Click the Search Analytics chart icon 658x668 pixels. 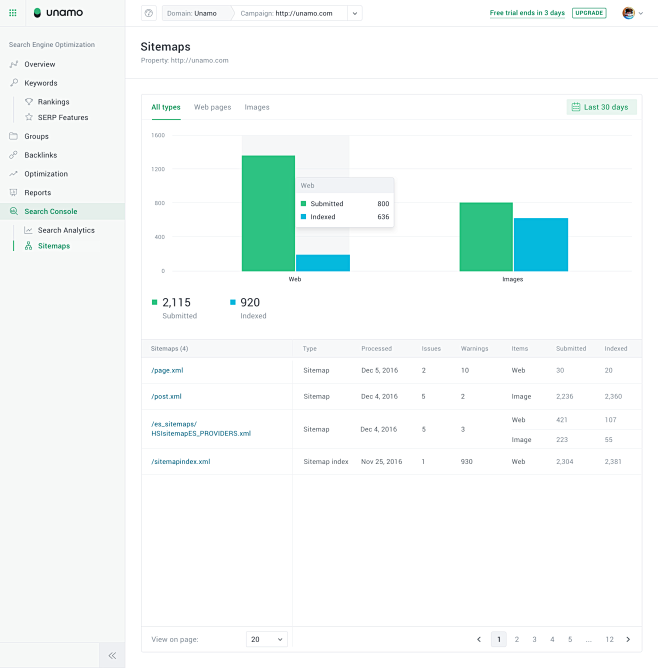[x=29, y=230]
